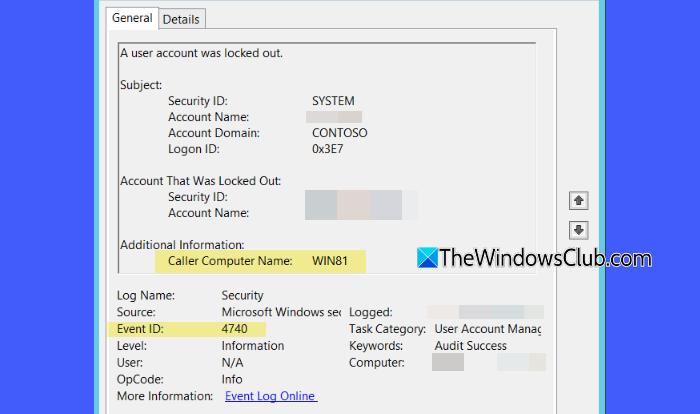Open the Event Log Online link
Viewport: 700px width, 414px height.
click(x=271, y=396)
